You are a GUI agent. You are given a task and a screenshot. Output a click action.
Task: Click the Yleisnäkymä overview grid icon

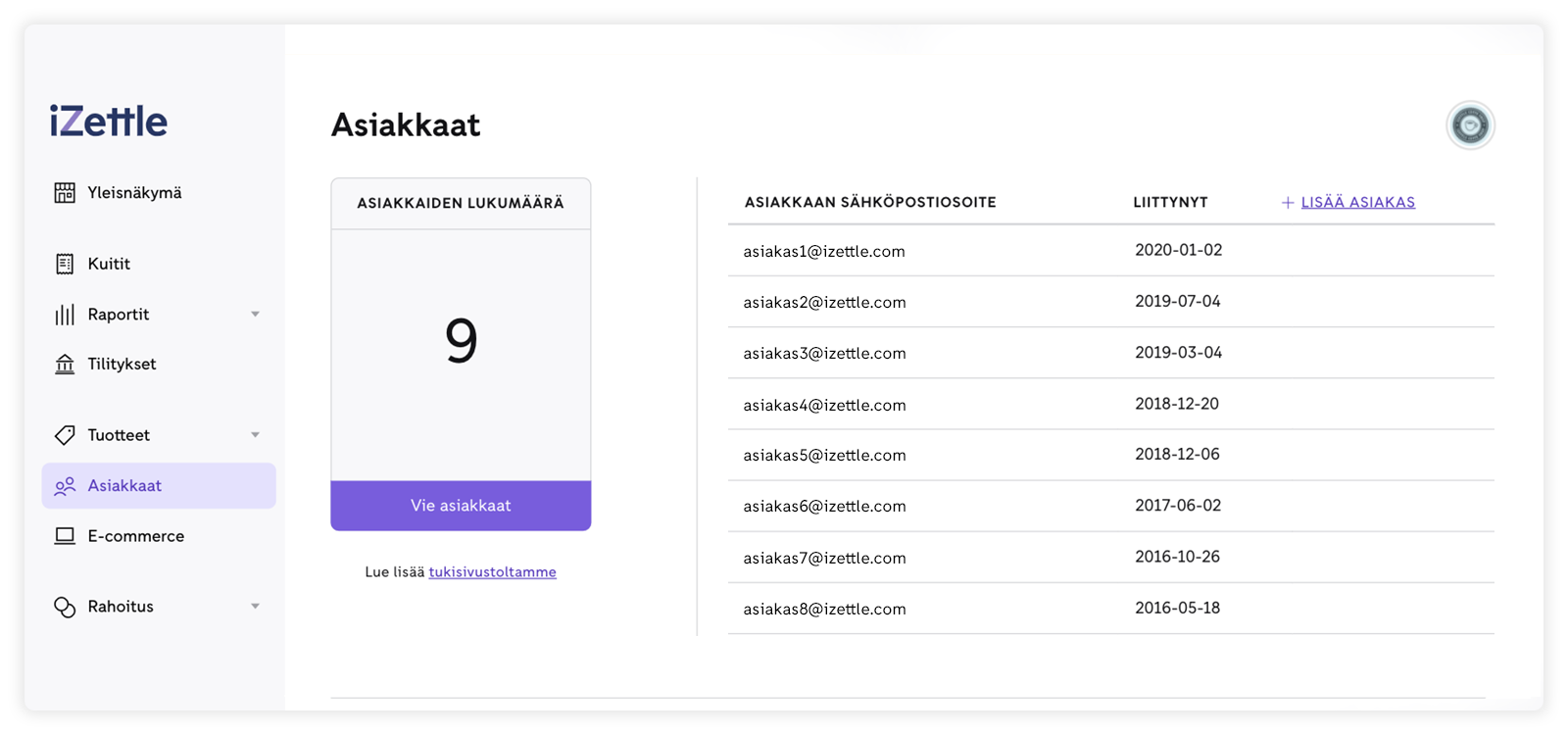click(65, 193)
